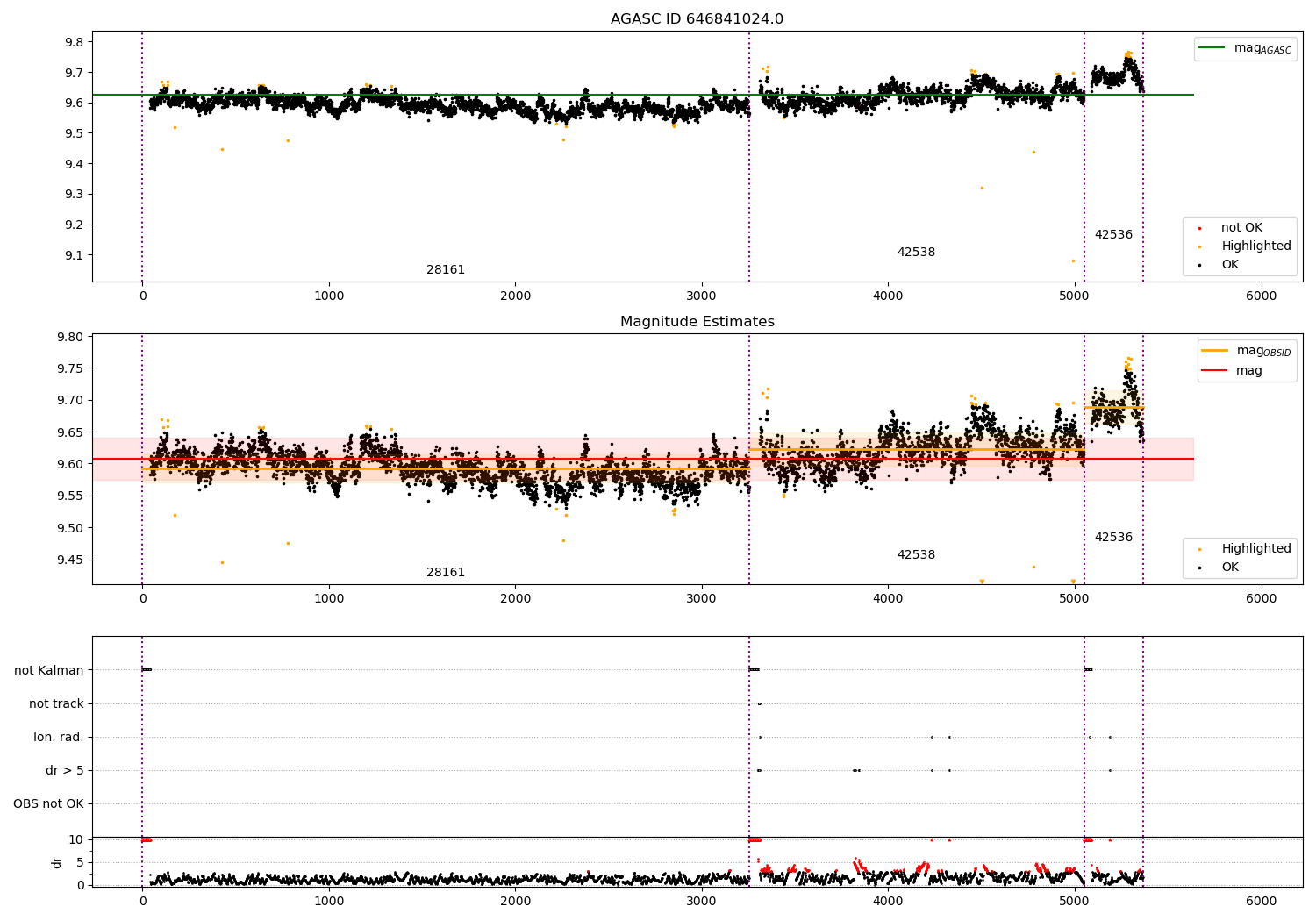Click y-axis tick "9.45" in middle plot

pyautogui.click(x=71, y=560)
